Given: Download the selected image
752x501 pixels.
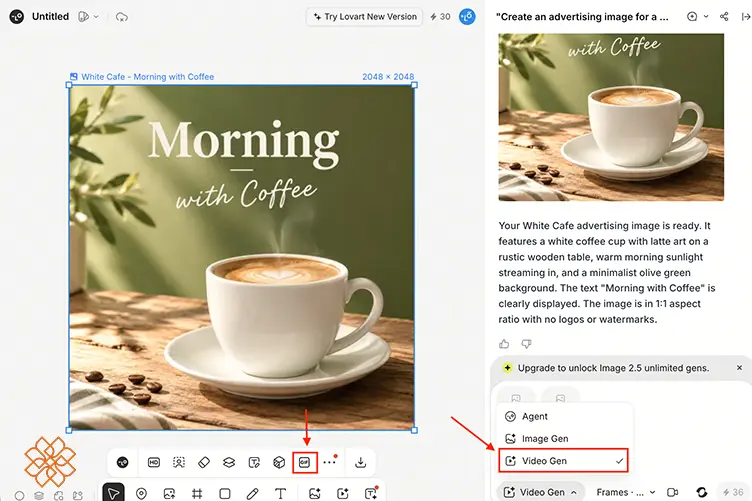Looking at the screenshot, I should click(361, 463).
